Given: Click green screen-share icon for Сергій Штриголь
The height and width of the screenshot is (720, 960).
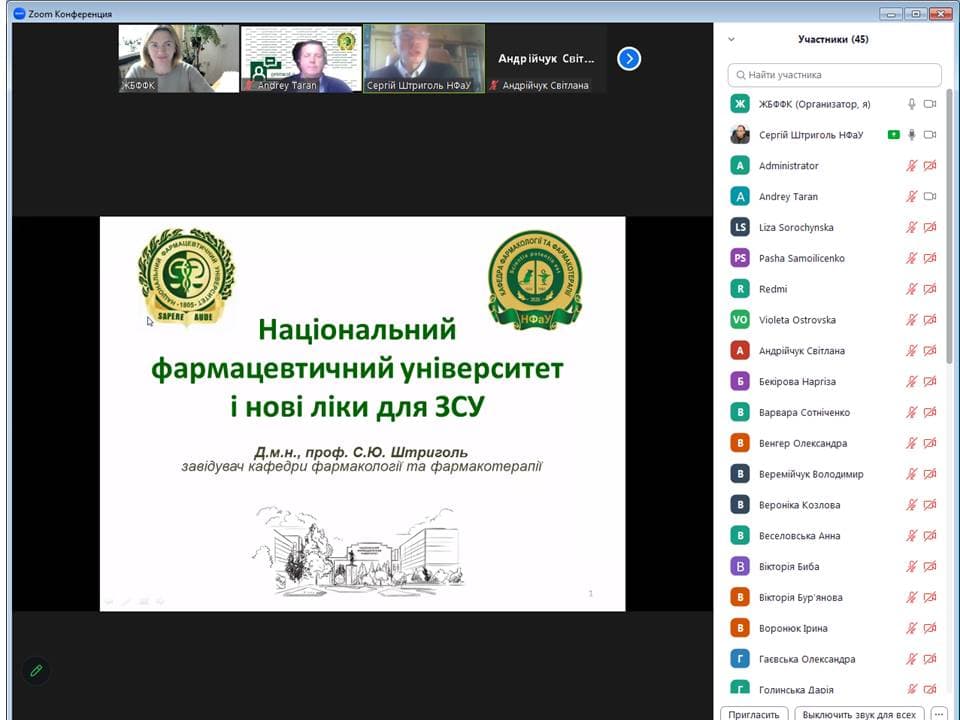Looking at the screenshot, I should (x=894, y=135).
